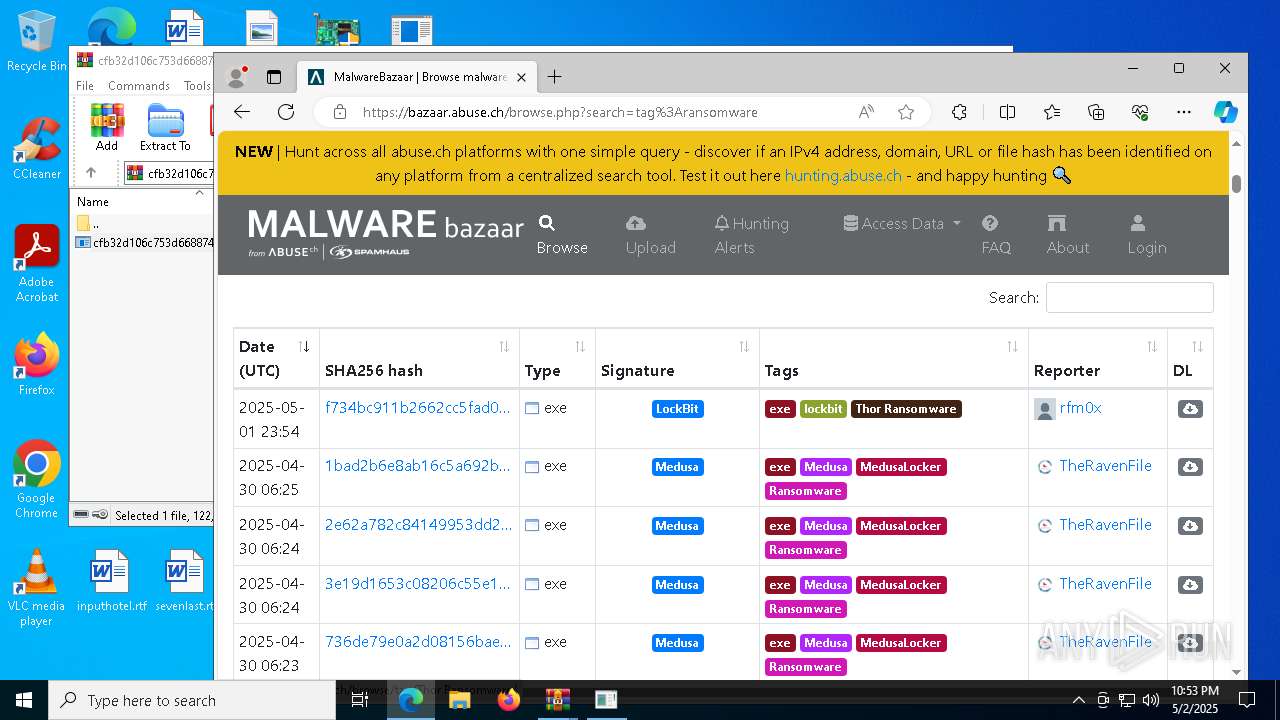Open WinRAR Commands menu
Viewport: 1280px width, 720px height.
(139, 86)
